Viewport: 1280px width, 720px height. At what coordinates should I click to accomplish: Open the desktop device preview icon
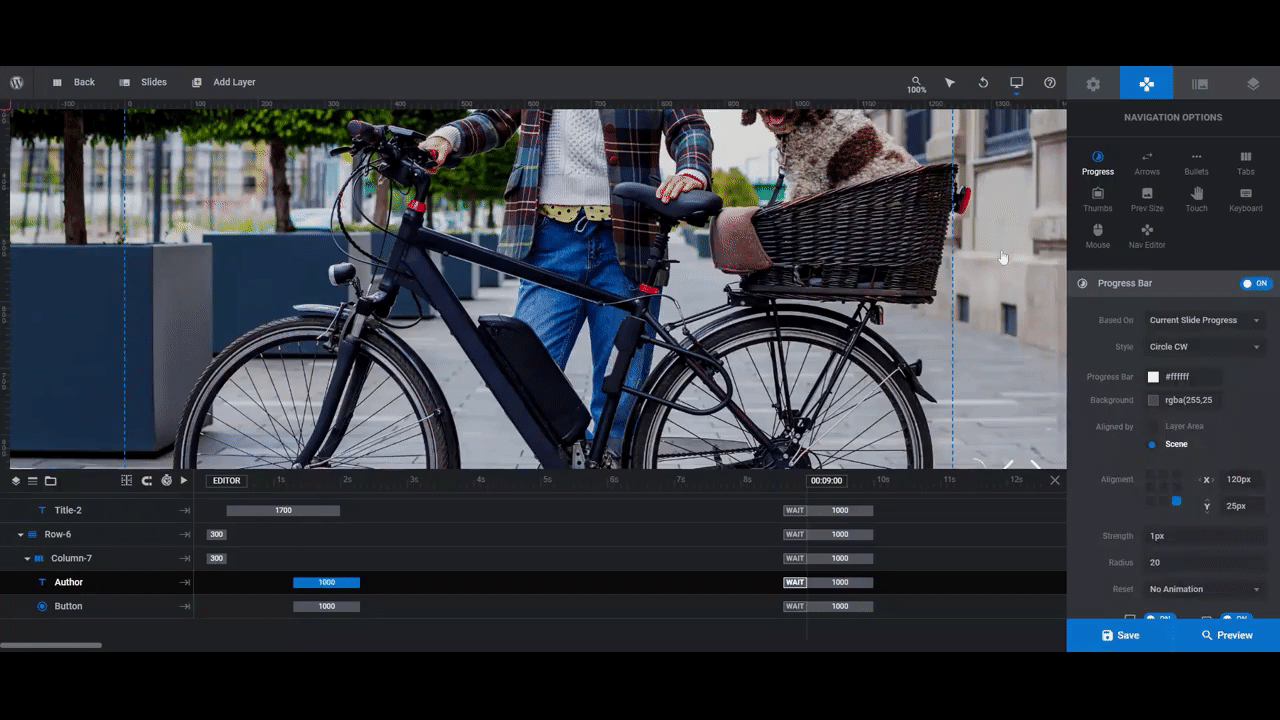[1016, 82]
